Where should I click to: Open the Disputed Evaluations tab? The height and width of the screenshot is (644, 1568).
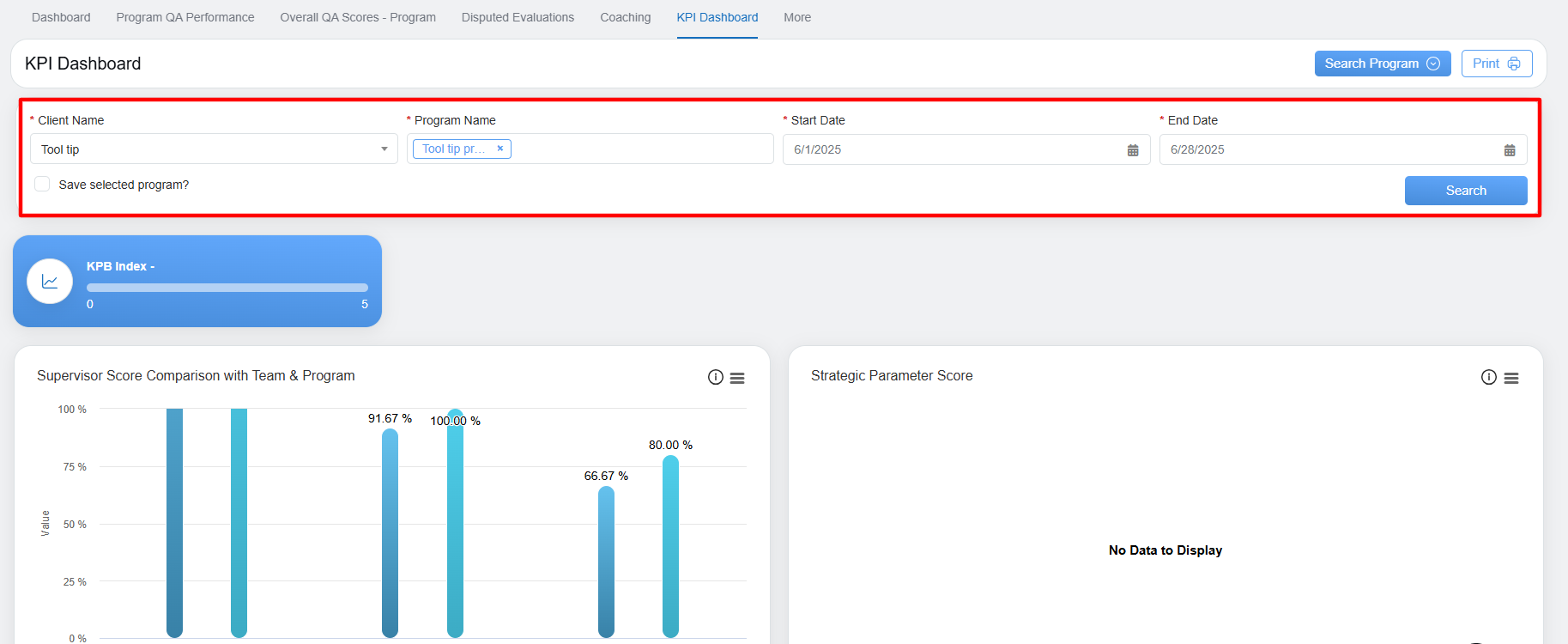[x=518, y=17]
